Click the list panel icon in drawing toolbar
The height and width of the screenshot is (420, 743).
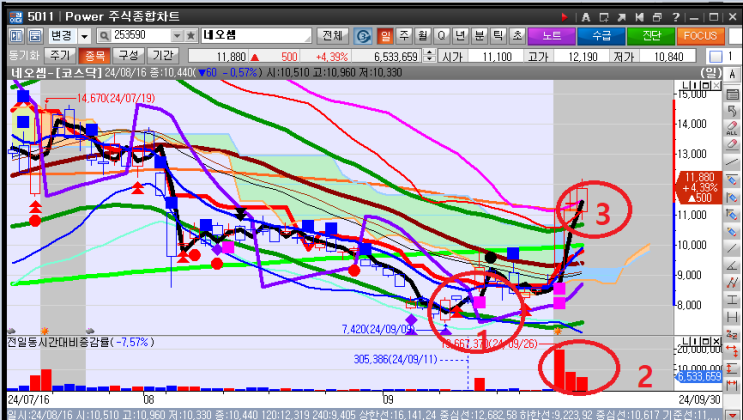[732, 94]
